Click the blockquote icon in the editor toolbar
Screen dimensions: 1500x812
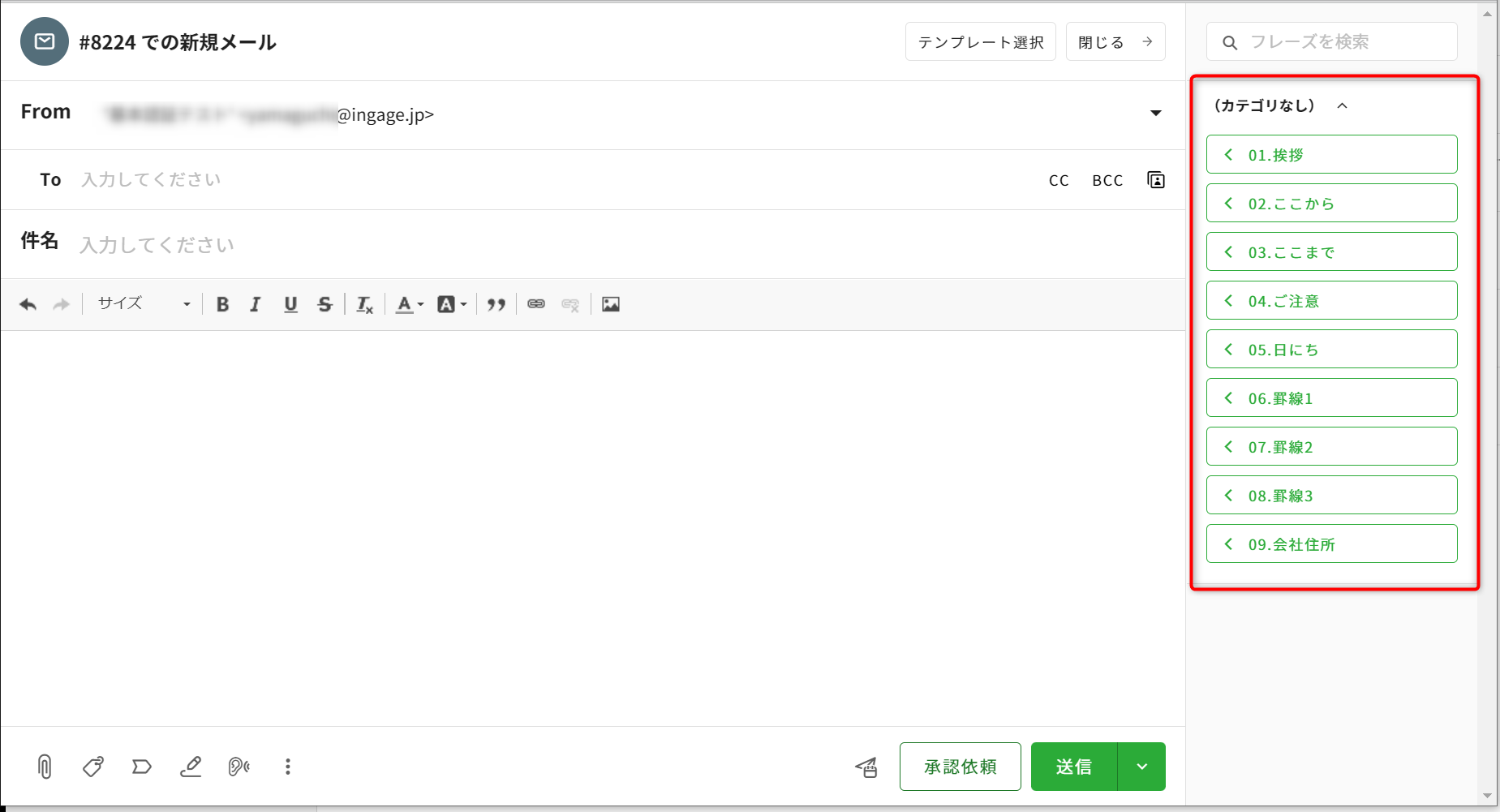(x=496, y=304)
